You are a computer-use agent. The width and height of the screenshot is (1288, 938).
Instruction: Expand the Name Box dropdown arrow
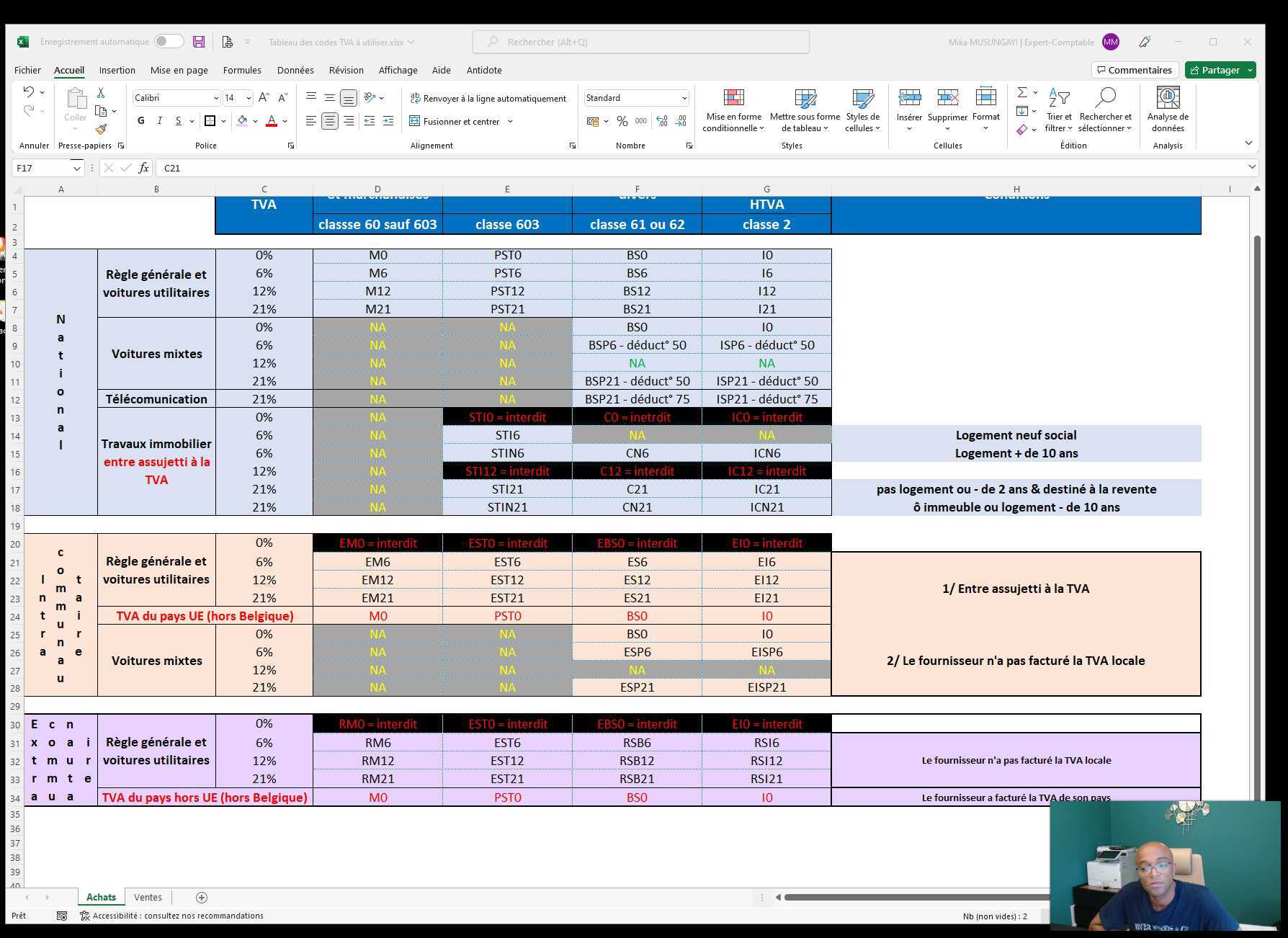(x=76, y=168)
